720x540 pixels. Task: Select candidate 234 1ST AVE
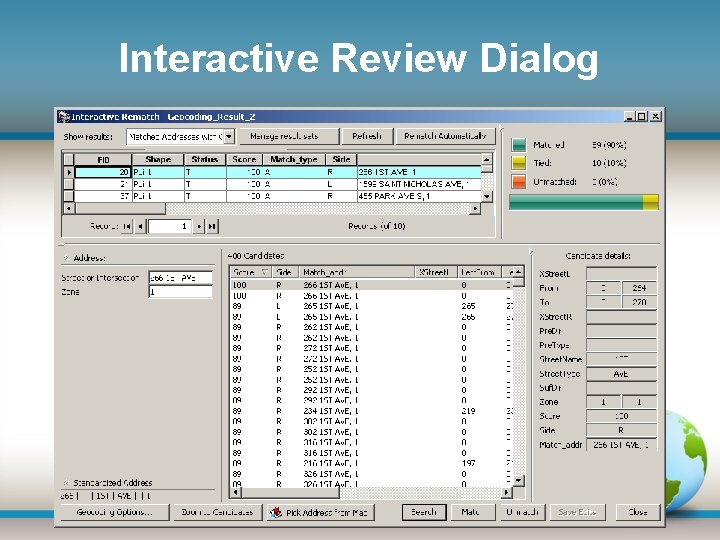[371, 411]
